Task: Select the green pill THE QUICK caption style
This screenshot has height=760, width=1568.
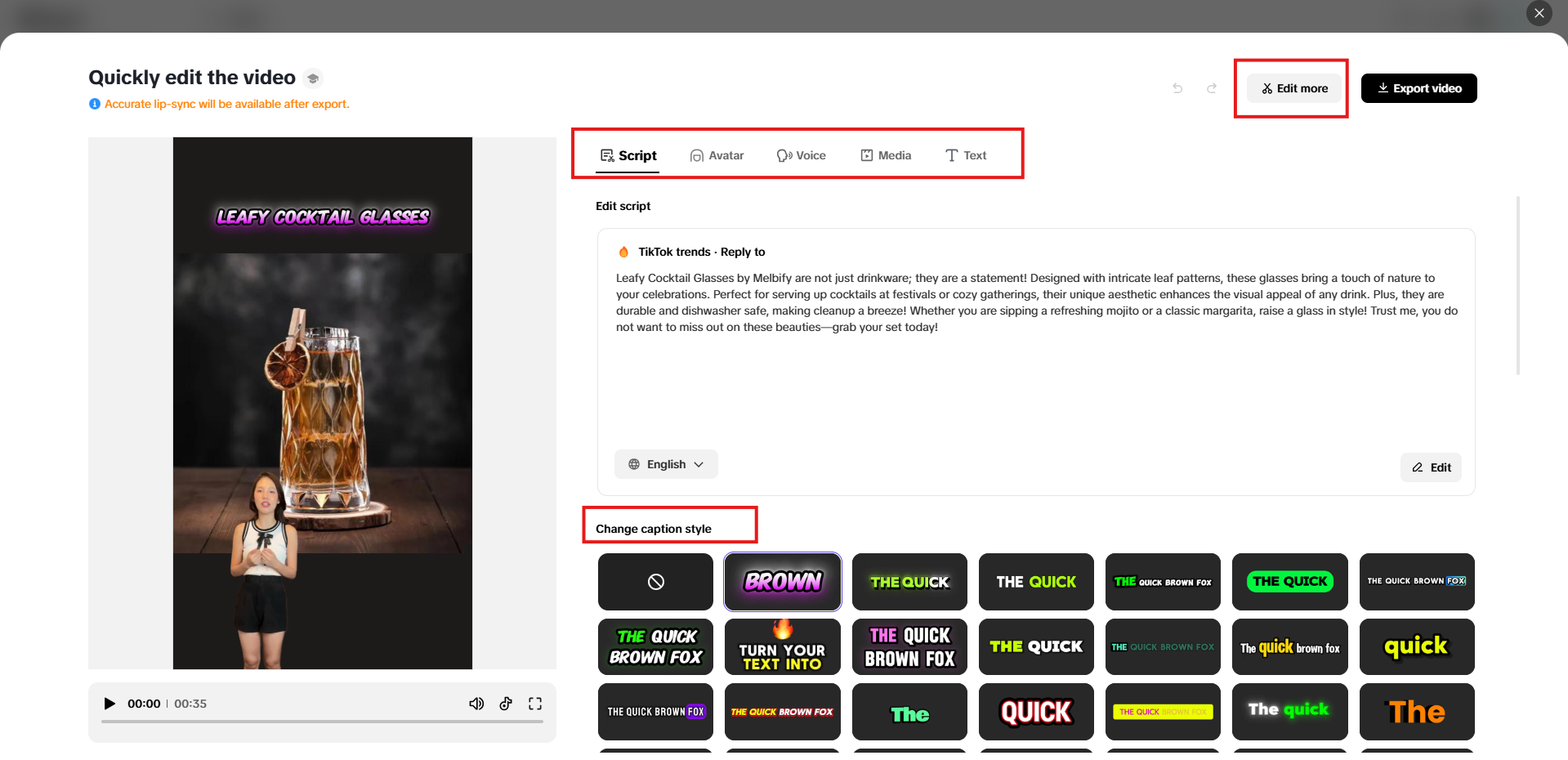Action: click(1290, 582)
